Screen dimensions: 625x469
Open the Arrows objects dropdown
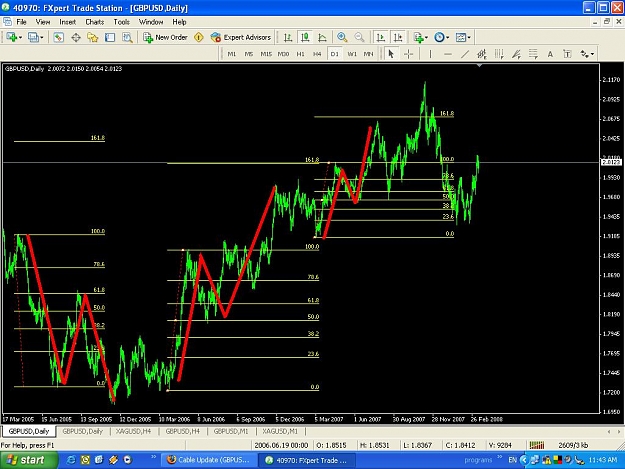click(587, 54)
